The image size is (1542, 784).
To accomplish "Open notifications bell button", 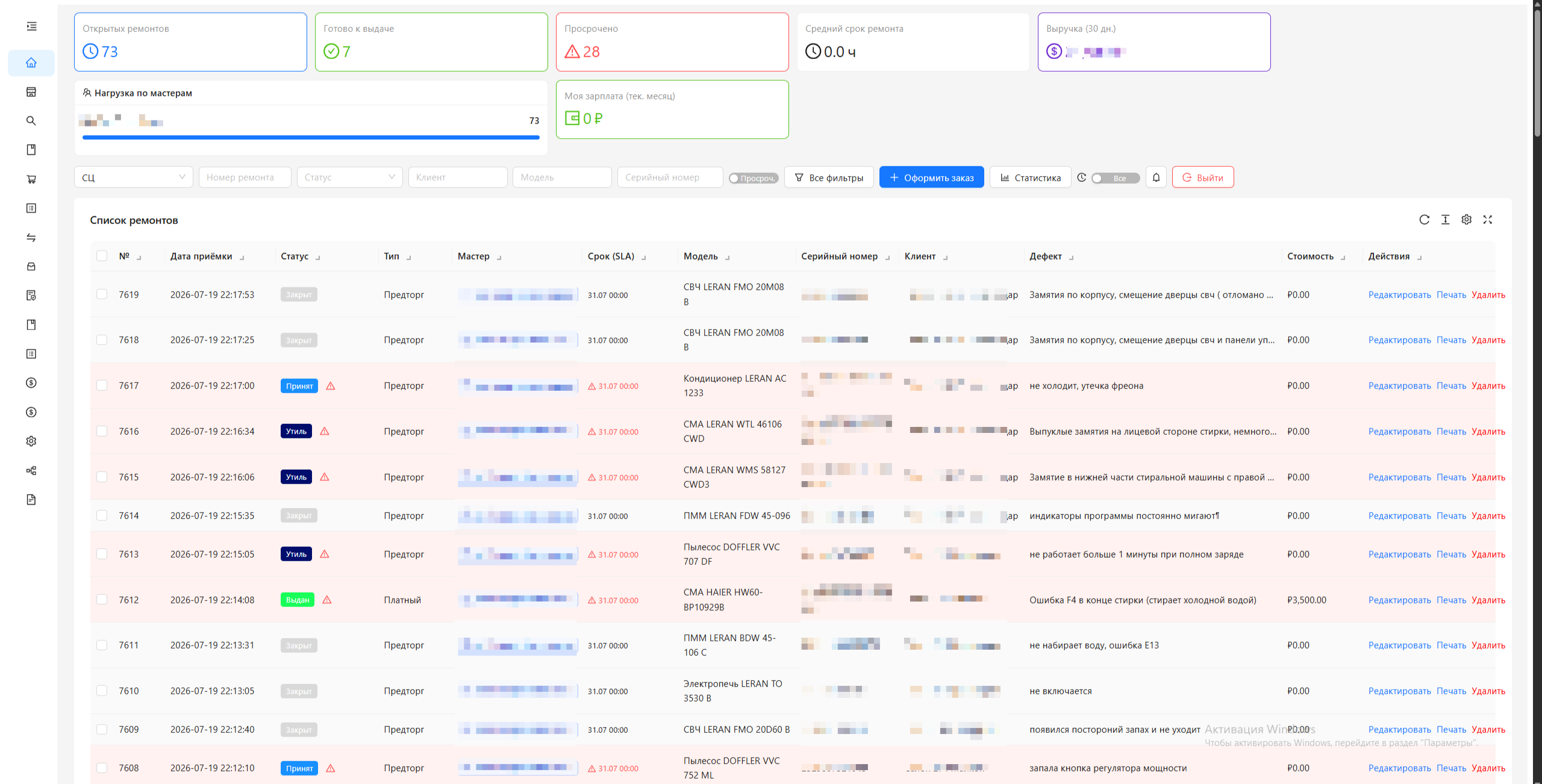I will coord(1156,177).
